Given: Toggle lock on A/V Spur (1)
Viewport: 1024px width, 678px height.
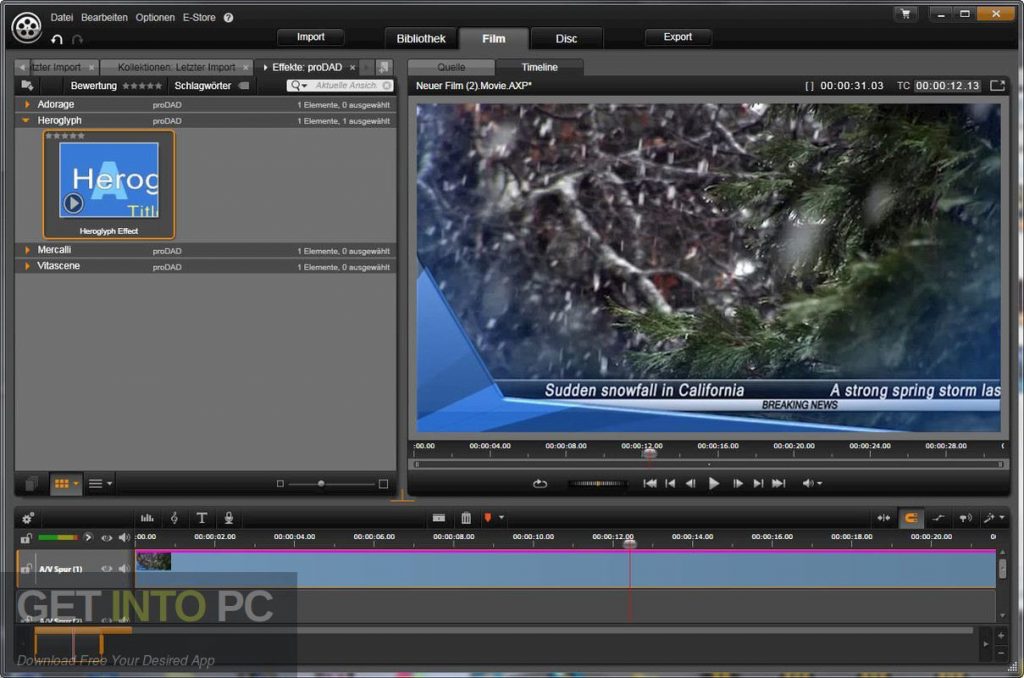Looking at the screenshot, I should coord(25,568).
